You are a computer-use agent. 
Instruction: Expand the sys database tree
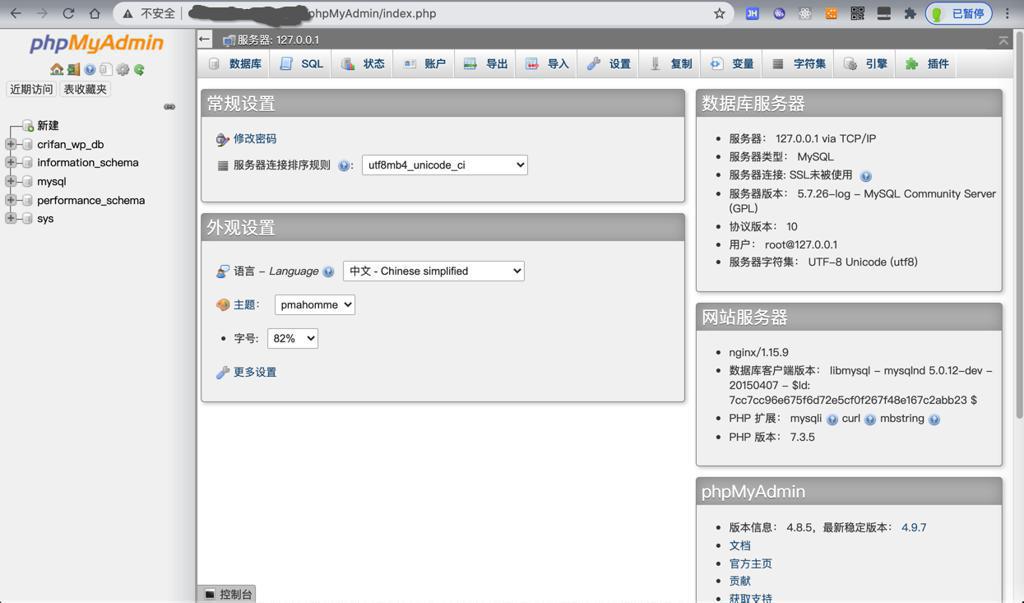pyautogui.click(x=10, y=219)
